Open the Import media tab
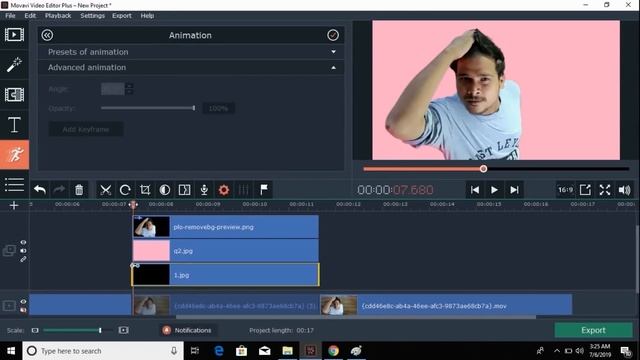The height and width of the screenshot is (360, 640). pos(14,35)
